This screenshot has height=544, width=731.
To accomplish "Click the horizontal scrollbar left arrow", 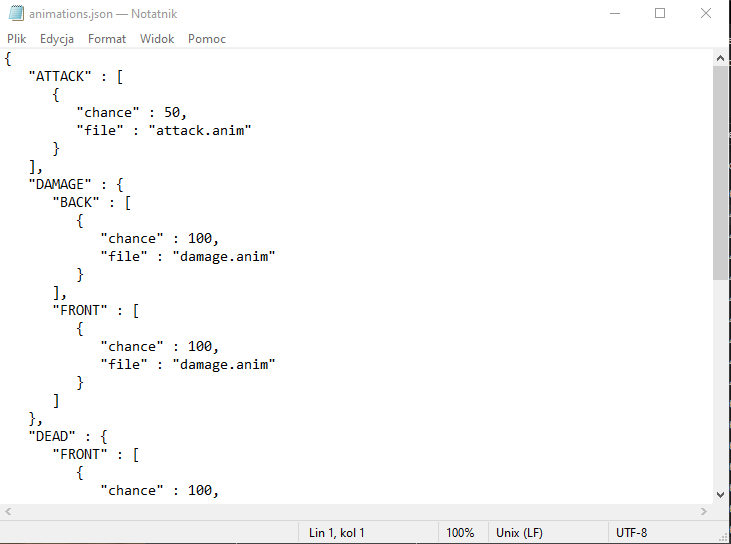I will pos(8,511).
